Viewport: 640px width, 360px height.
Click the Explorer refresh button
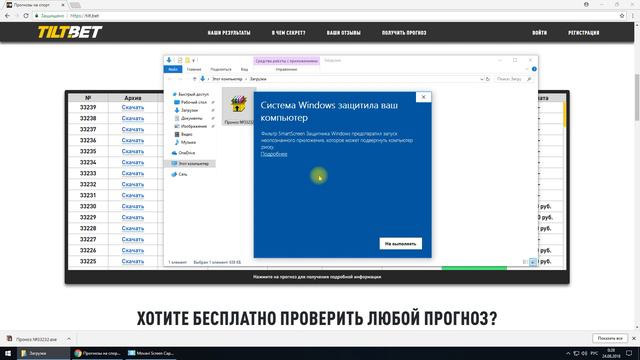pyautogui.click(x=488, y=79)
